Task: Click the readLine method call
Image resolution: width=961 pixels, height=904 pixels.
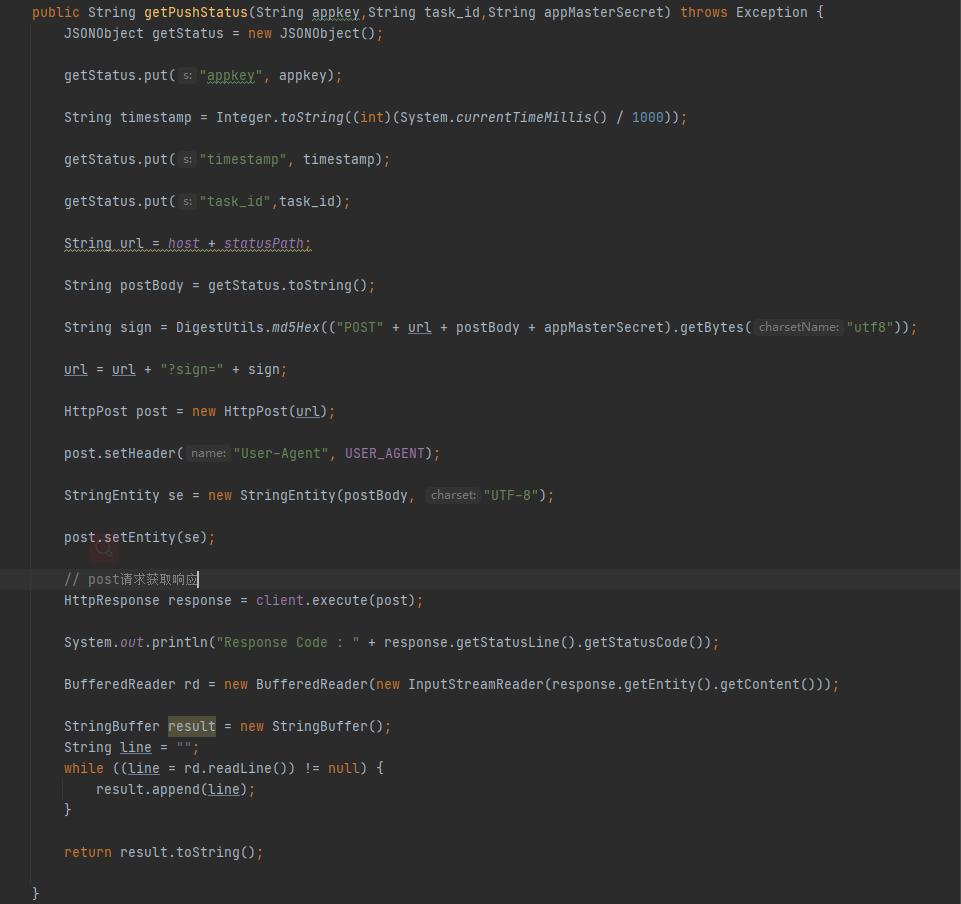Action: pyautogui.click(x=240, y=768)
